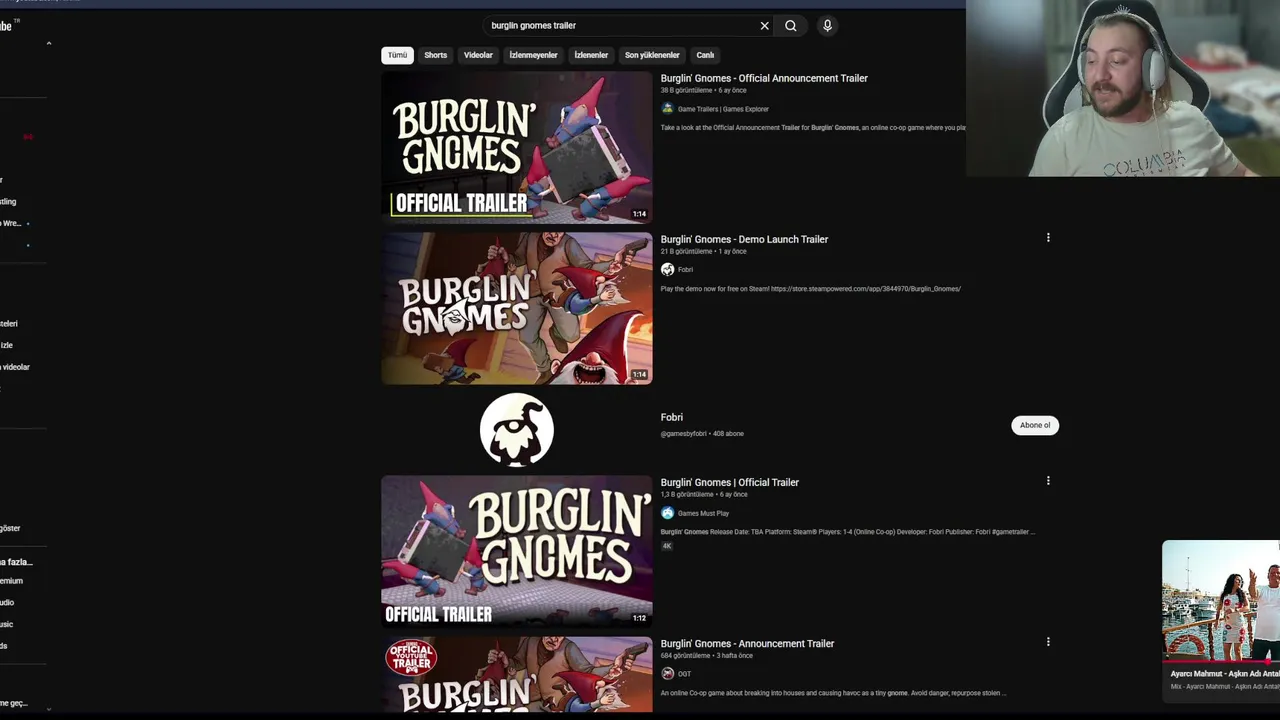Click the small Fobri avatar under Demo Launch Trailer
The height and width of the screenshot is (720, 1280).
[x=667, y=269]
